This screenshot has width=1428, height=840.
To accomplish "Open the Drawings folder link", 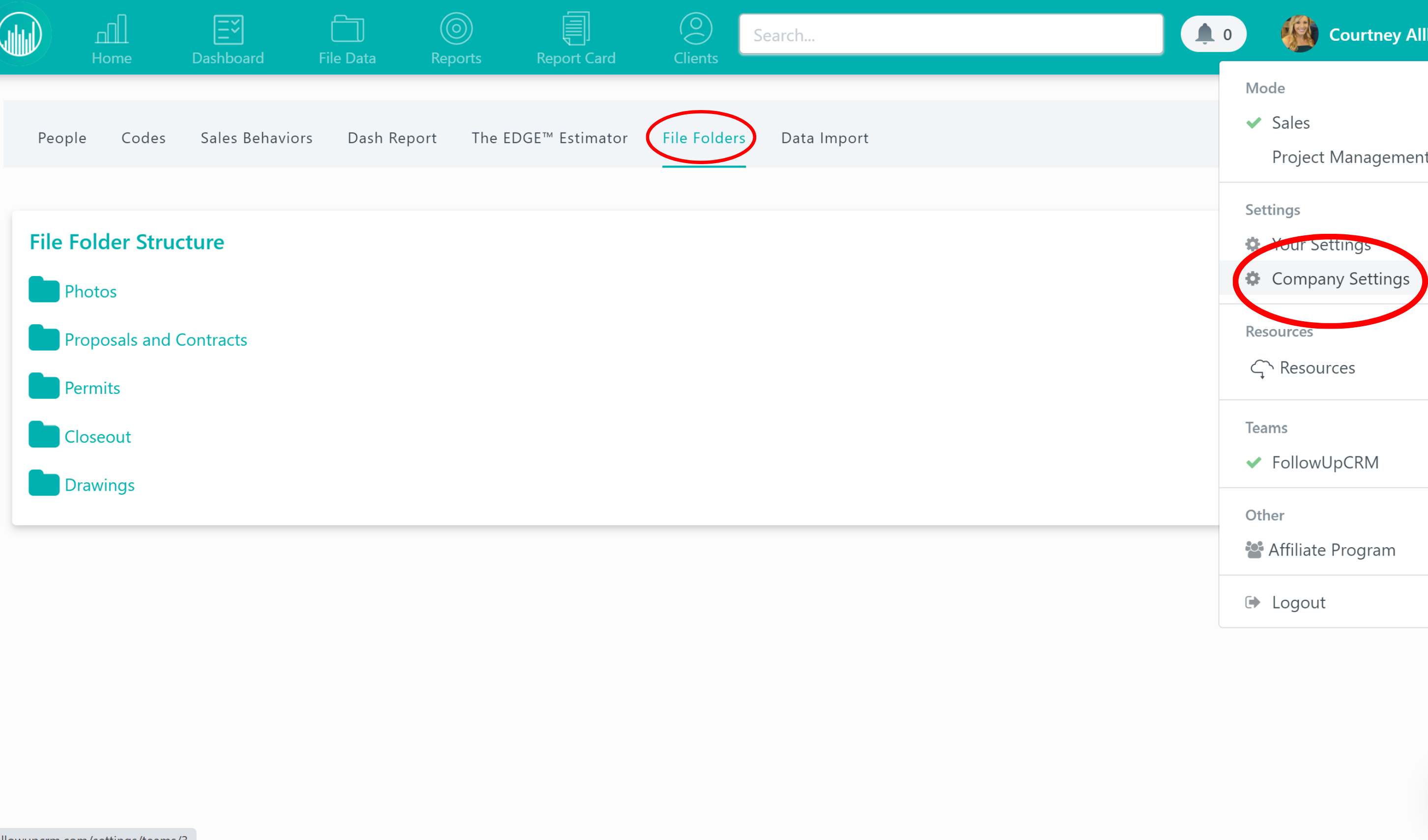I will pyautogui.click(x=100, y=485).
